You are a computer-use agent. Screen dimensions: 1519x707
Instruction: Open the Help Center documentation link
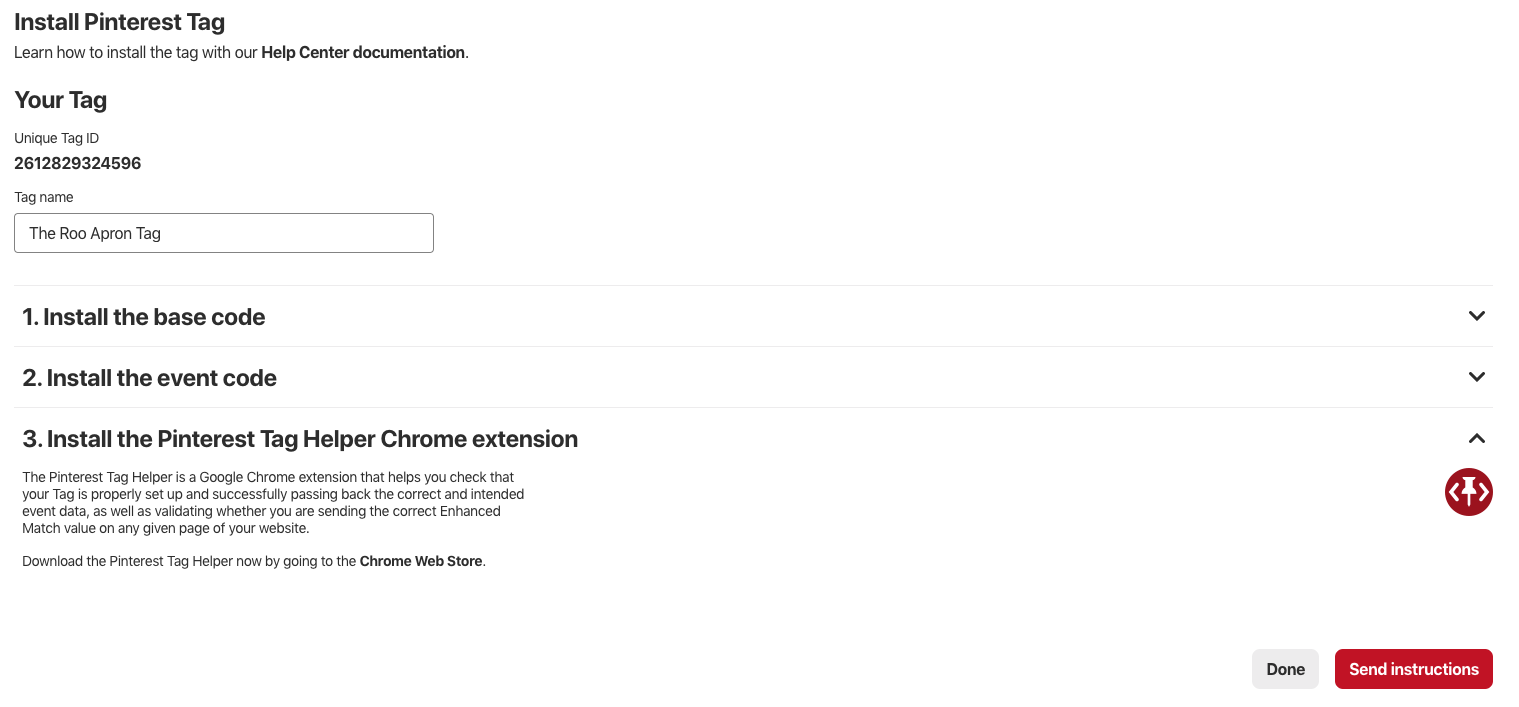coord(363,52)
